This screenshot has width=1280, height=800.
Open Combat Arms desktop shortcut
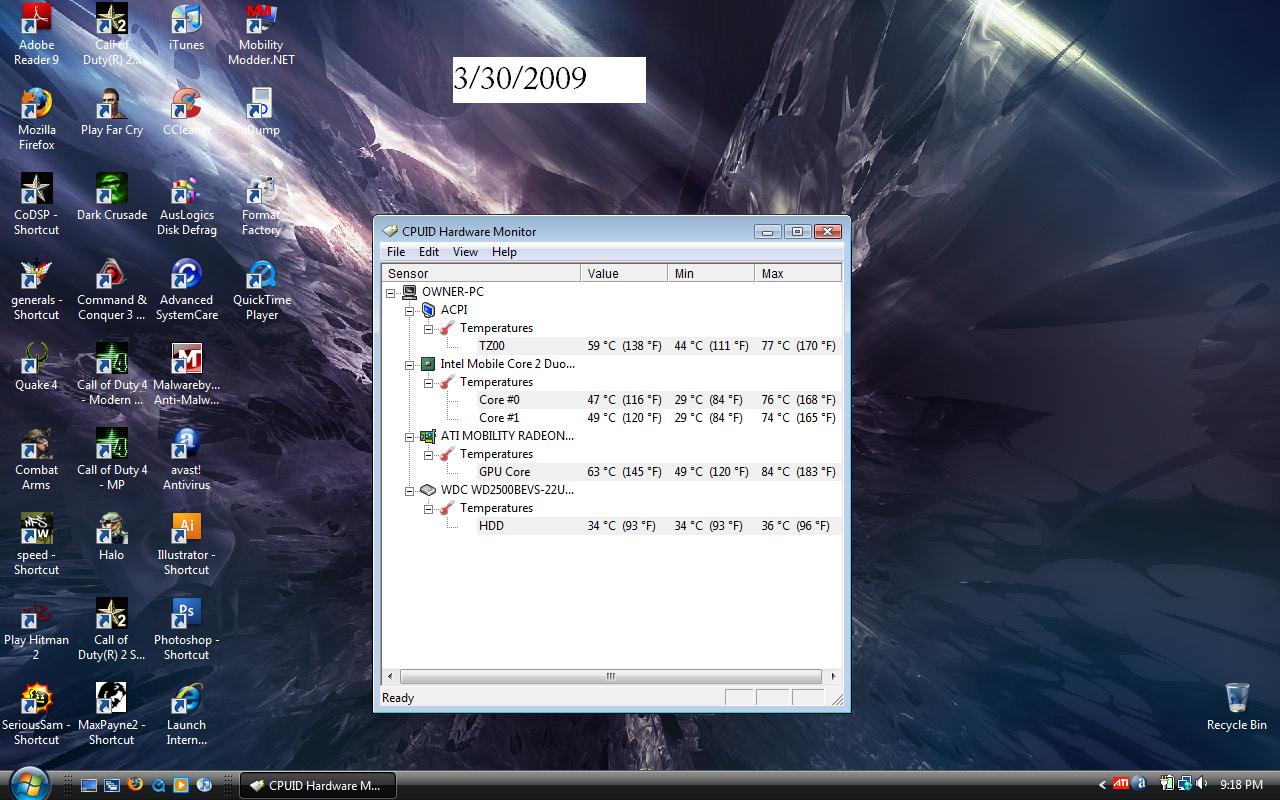point(36,459)
